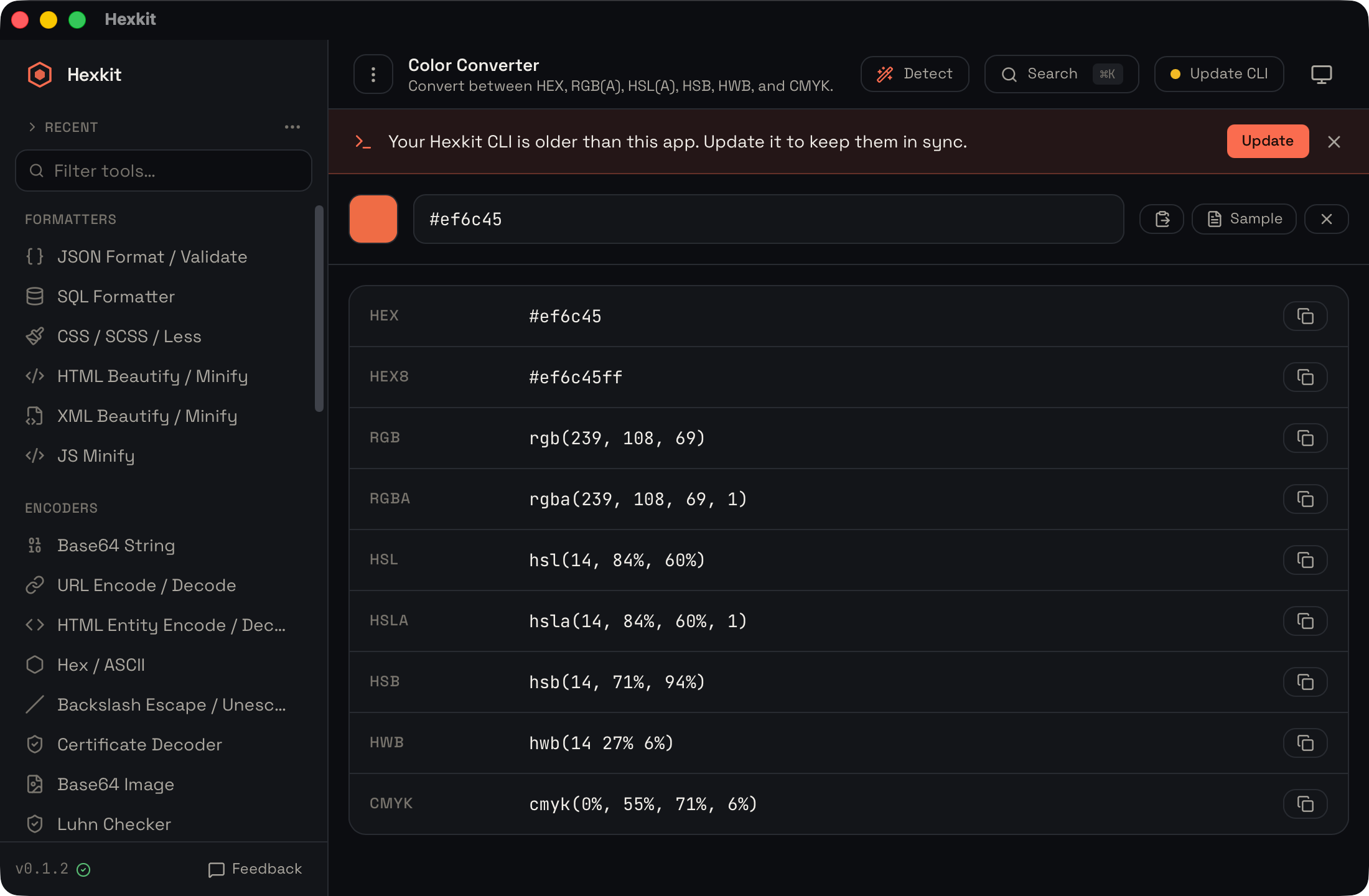Click the paste-from-clipboard icon button
The image size is (1369, 896).
pyautogui.click(x=1162, y=219)
